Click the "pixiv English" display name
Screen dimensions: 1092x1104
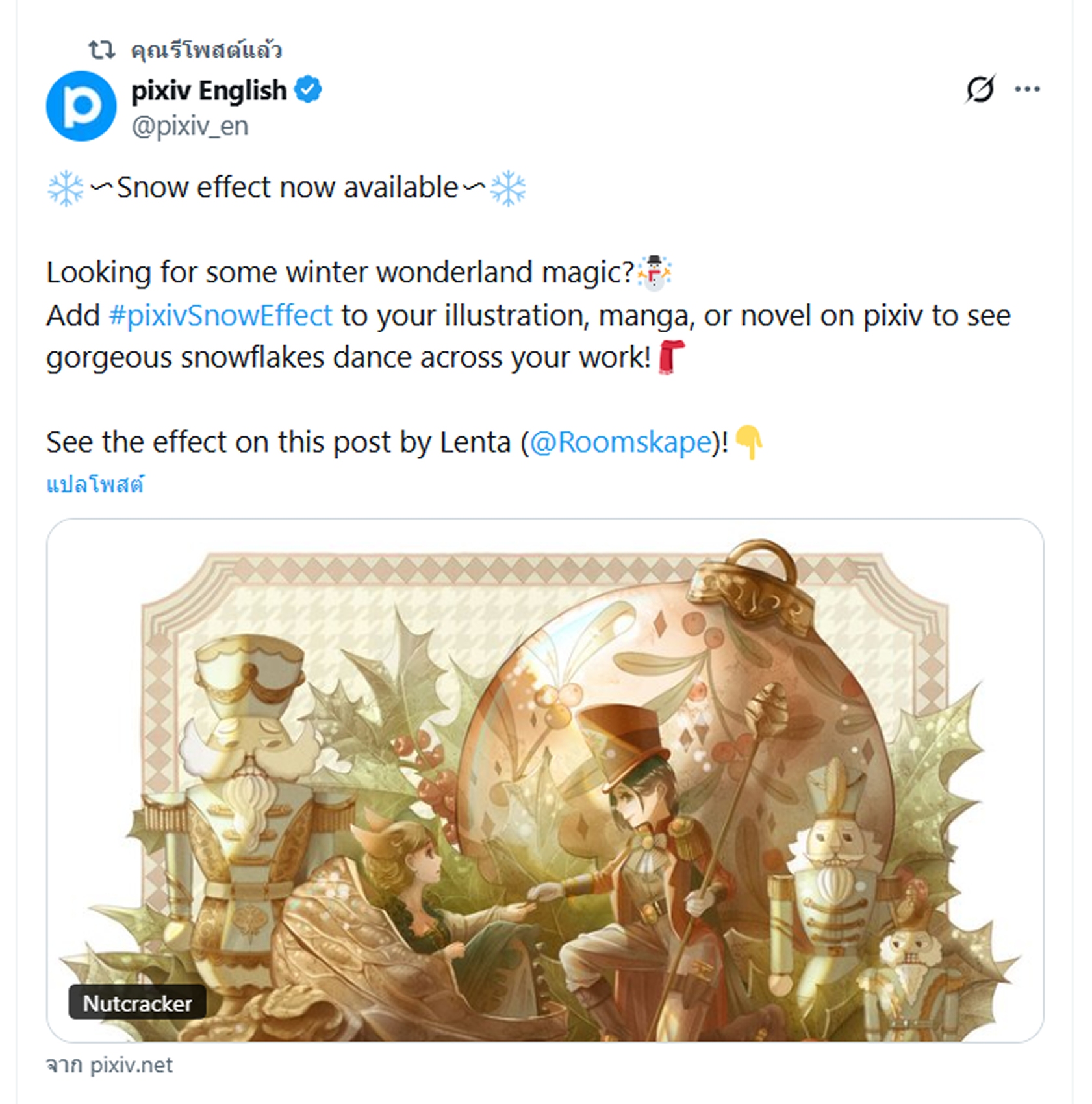click(209, 91)
